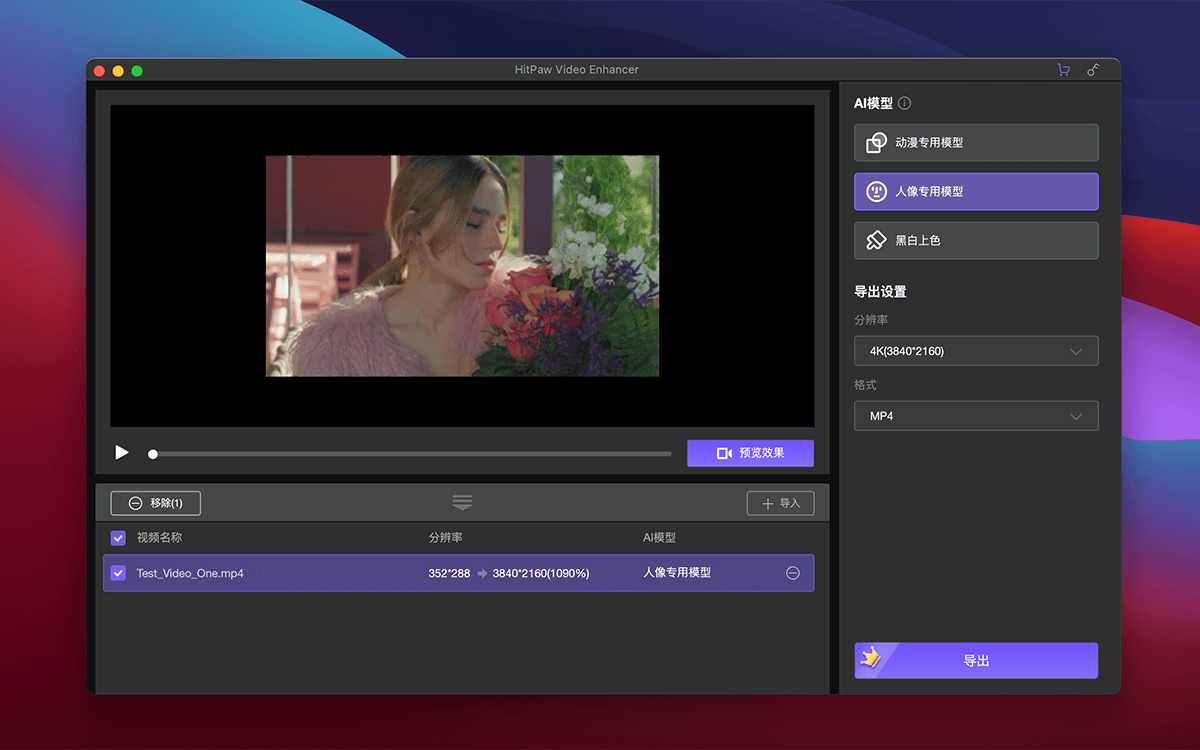Open the shopping cart purchase icon
Screen dimensions: 1200x750
(1063, 70)
